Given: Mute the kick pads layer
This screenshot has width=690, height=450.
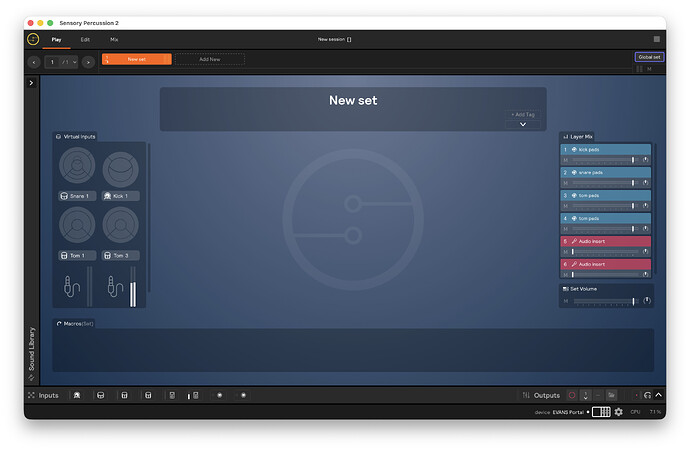Looking at the screenshot, I should [565, 160].
